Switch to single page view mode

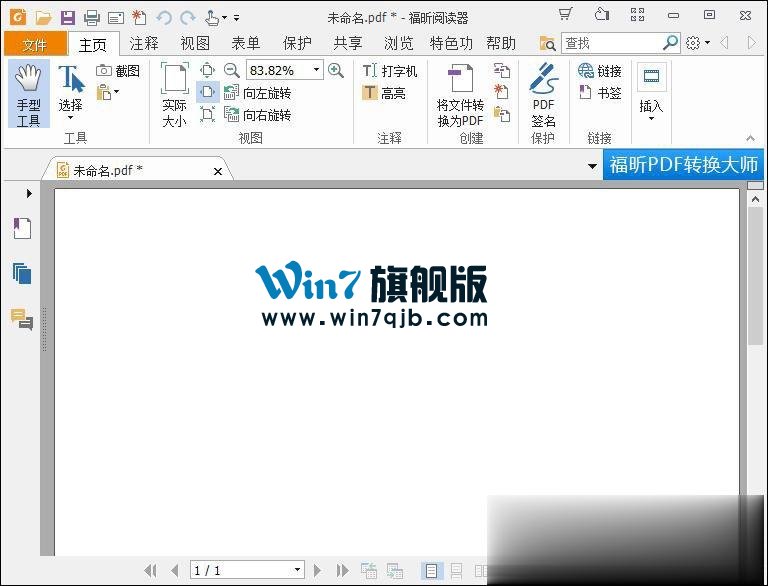click(x=432, y=571)
